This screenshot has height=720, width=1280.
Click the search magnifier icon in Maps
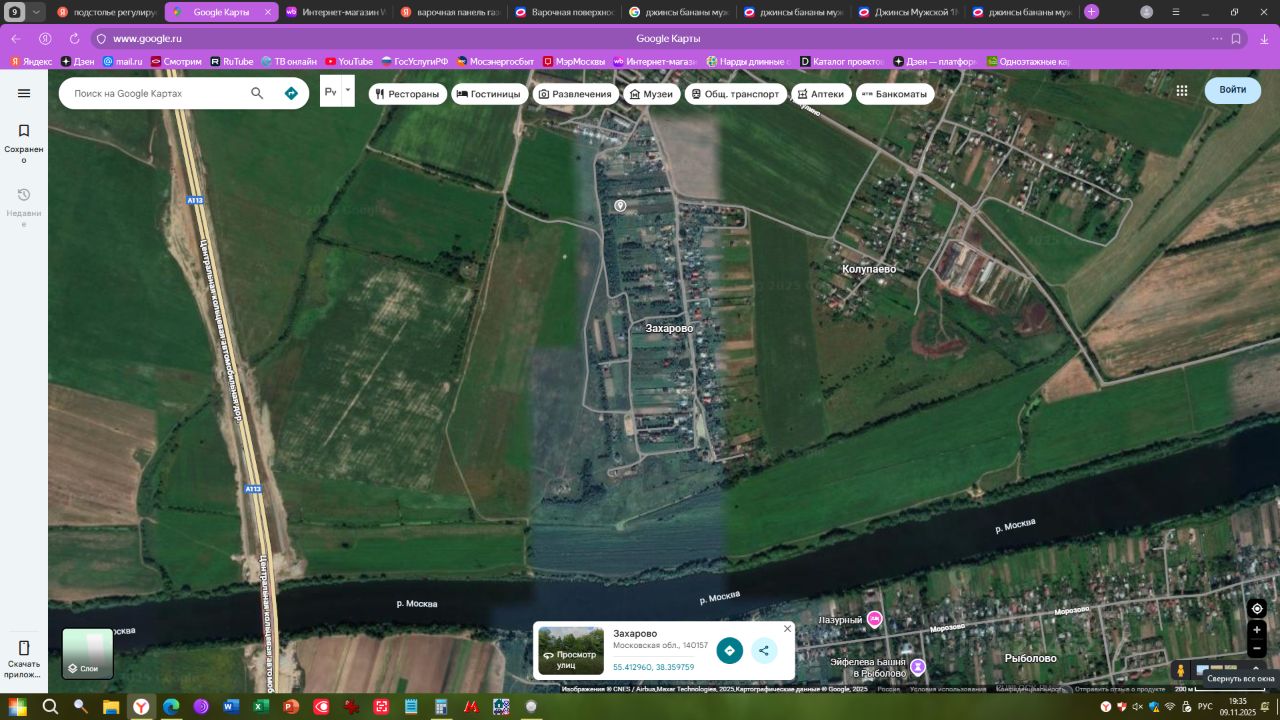pyautogui.click(x=257, y=93)
